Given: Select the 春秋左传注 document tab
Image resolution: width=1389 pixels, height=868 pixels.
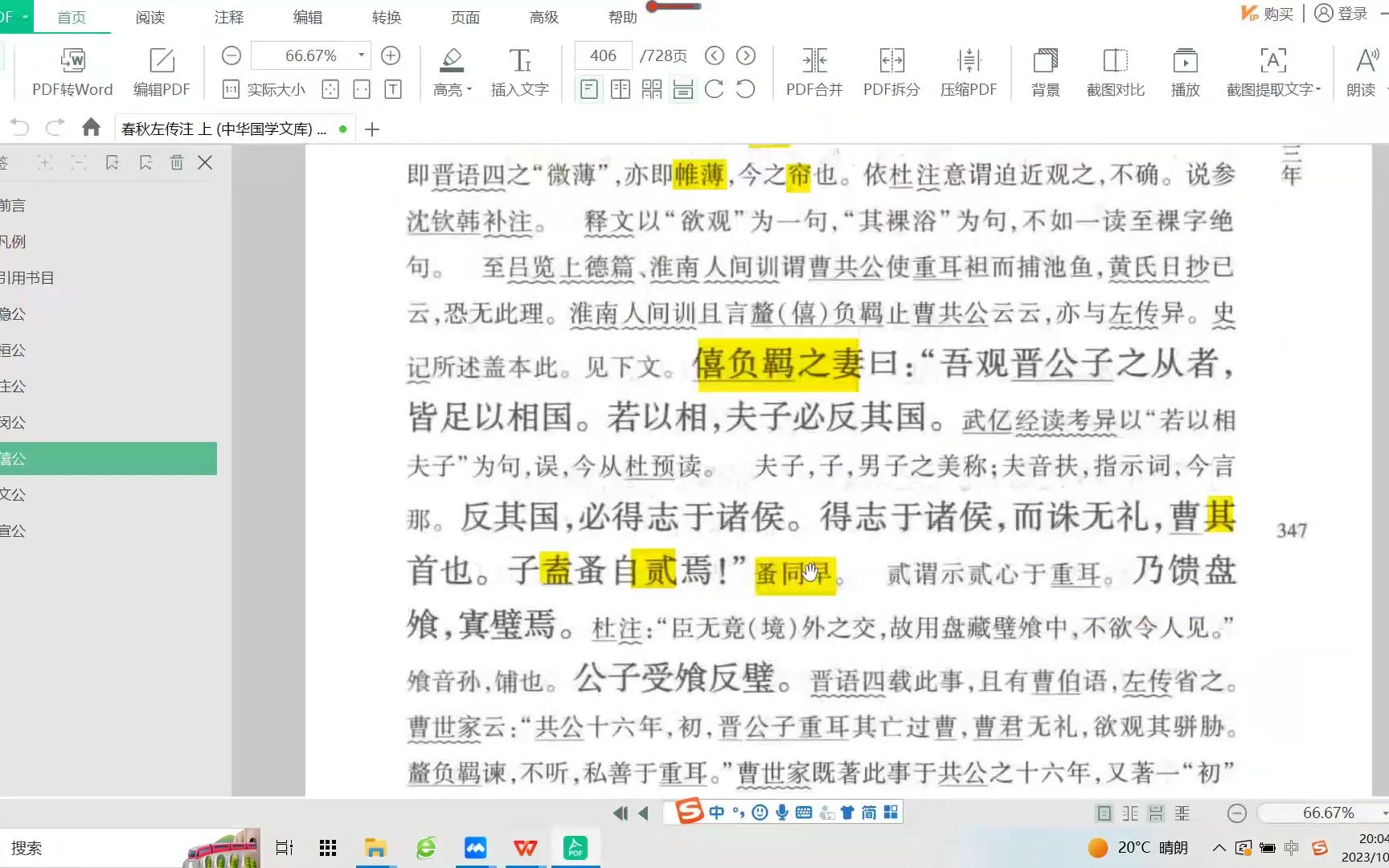Looking at the screenshot, I should pyautogui.click(x=234, y=129).
